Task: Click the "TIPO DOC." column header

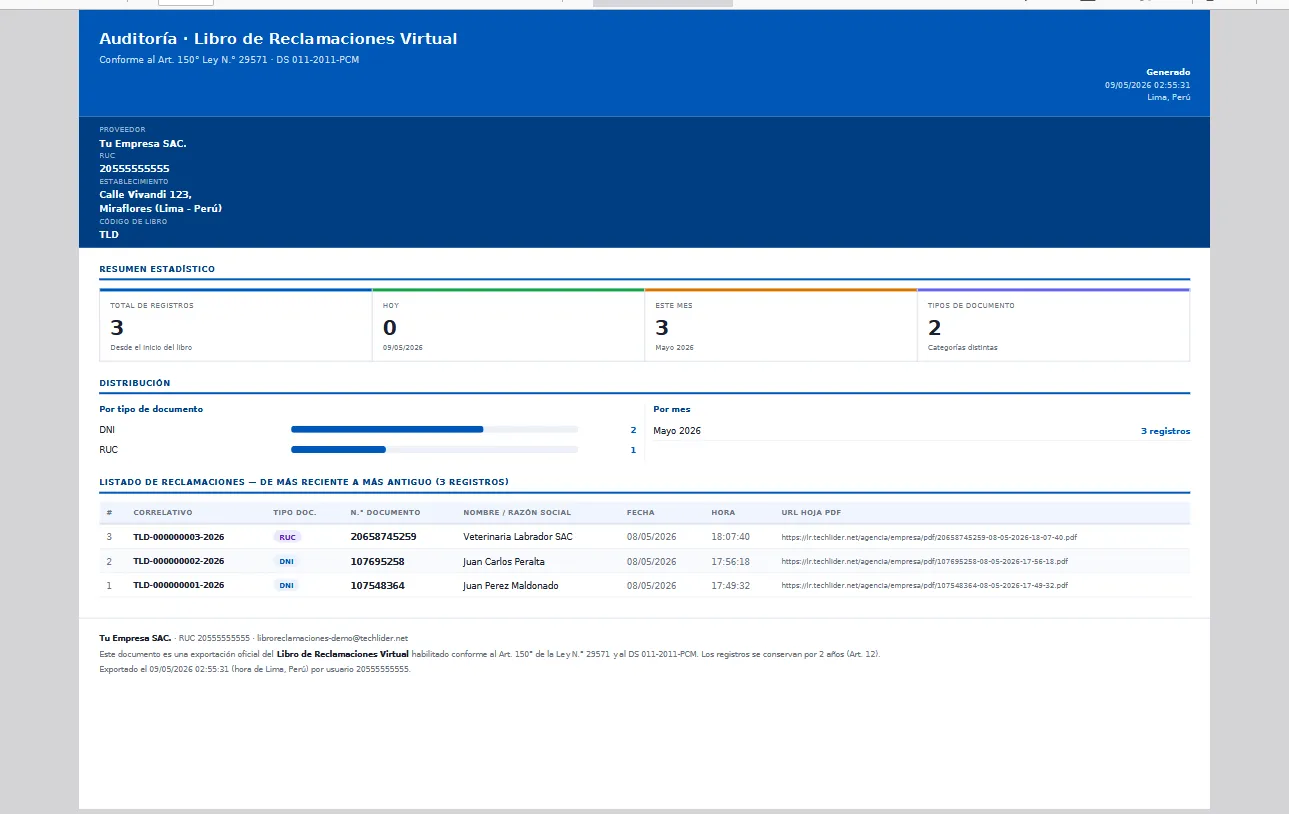Action: (x=295, y=512)
